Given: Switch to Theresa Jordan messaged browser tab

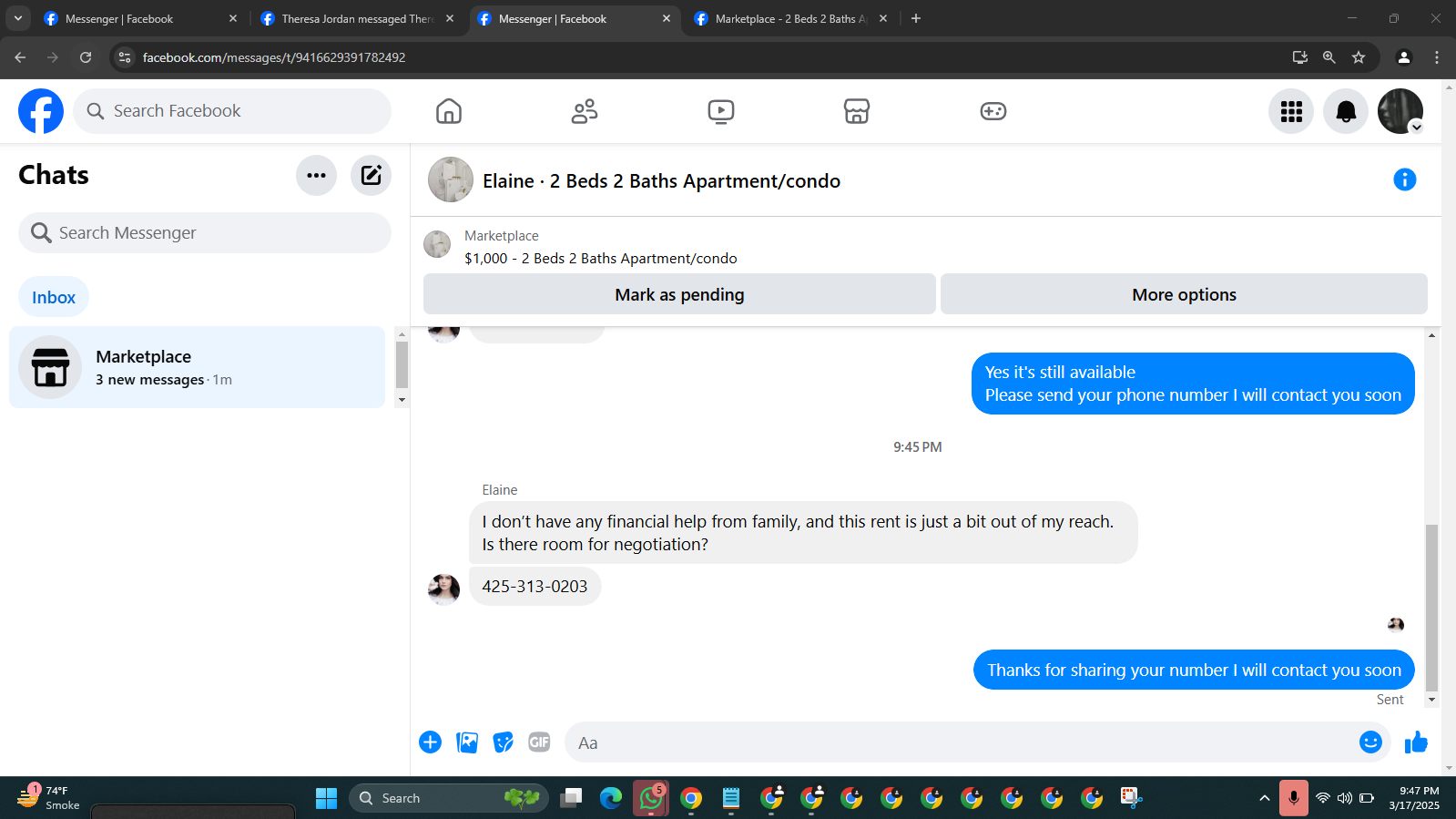Looking at the screenshot, I should point(357,18).
